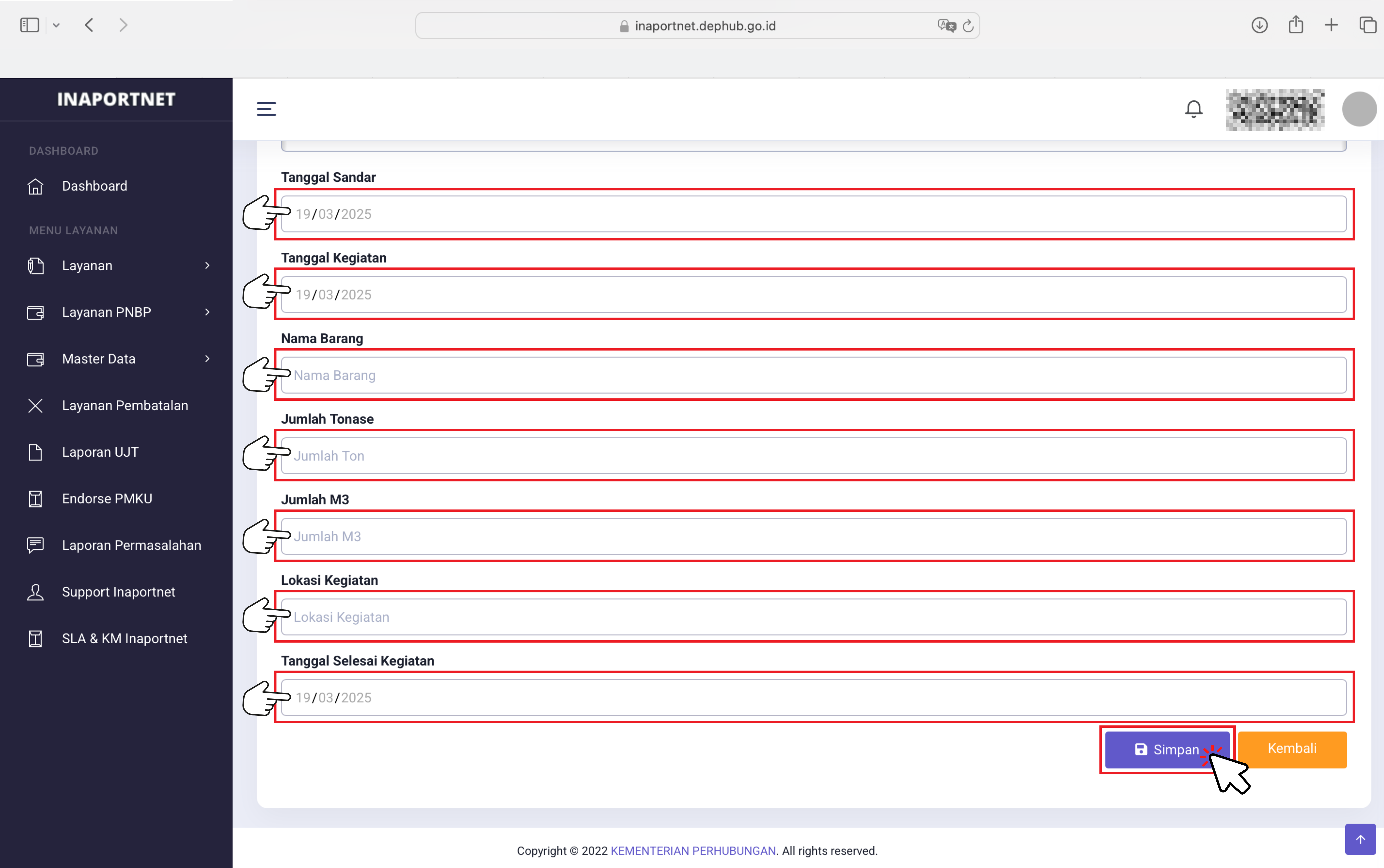Open Laporan UJT menu item
This screenshot has height=868, width=1384.
coord(100,452)
